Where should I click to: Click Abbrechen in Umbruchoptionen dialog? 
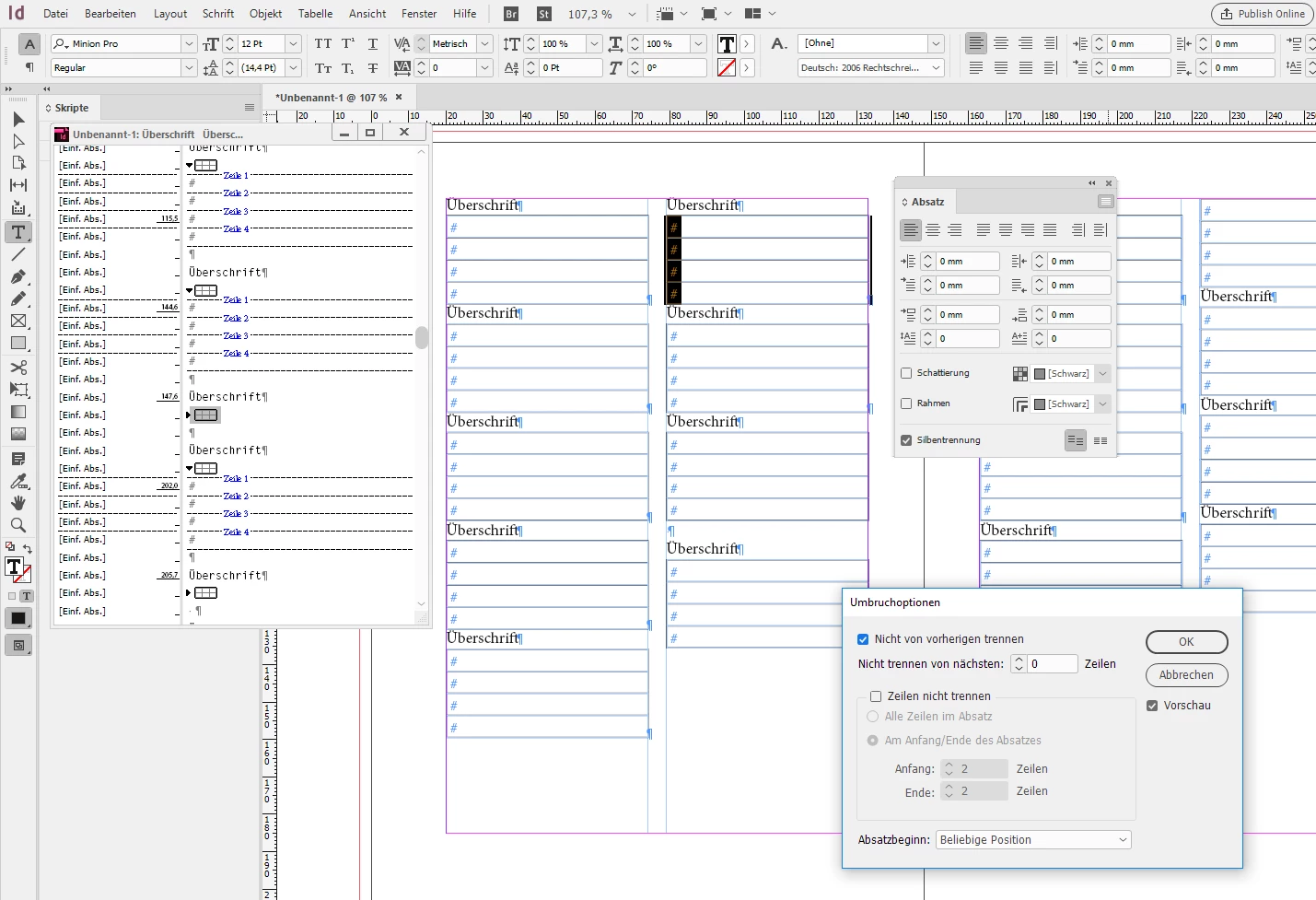click(x=1186, y=675)
